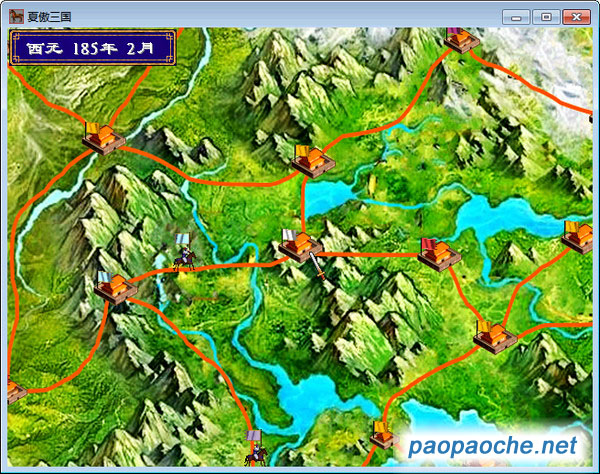This screenshot has width=600, height=474.
Task: Close the 夏傲三国 game window
Action: point(576,17)
